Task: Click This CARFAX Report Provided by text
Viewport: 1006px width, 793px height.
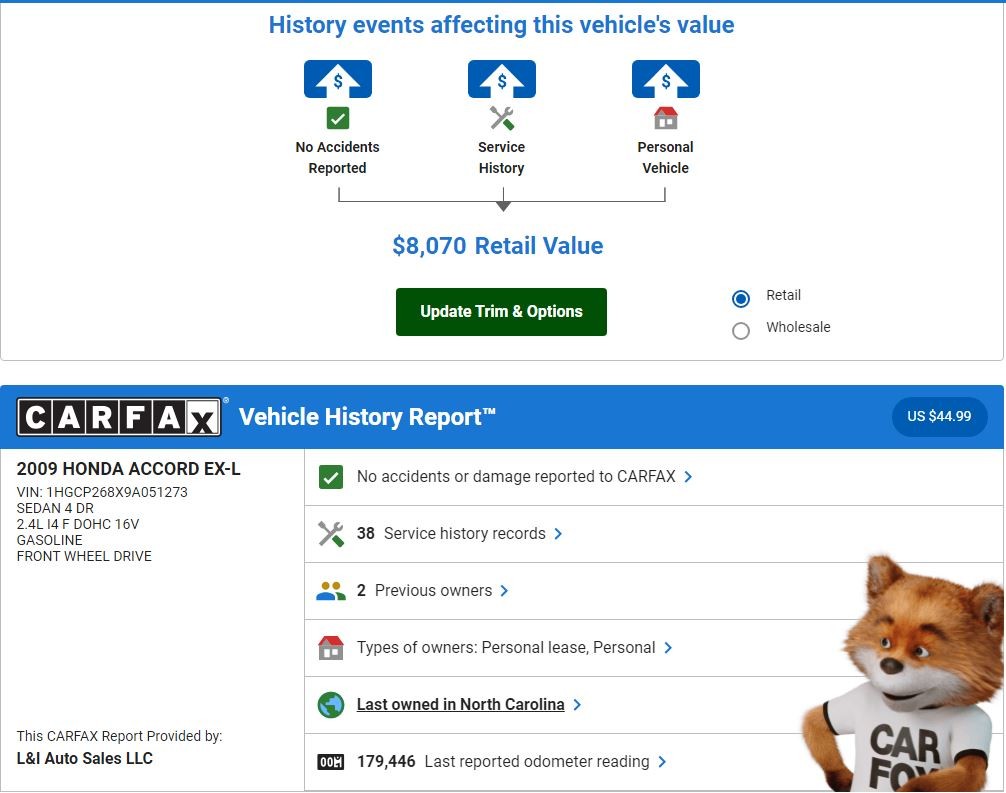Action: (119, 736)
